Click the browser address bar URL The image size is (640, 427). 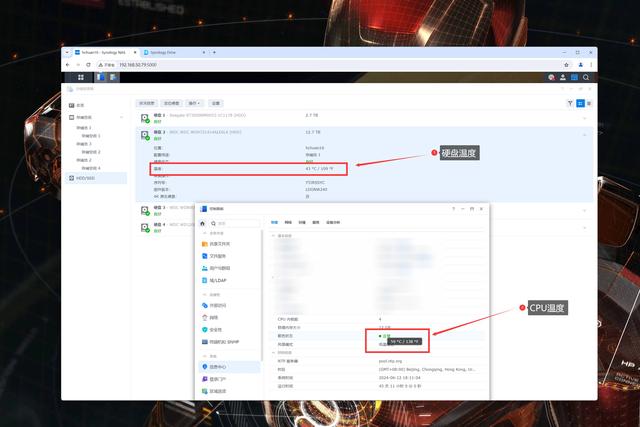click(138, 65)
